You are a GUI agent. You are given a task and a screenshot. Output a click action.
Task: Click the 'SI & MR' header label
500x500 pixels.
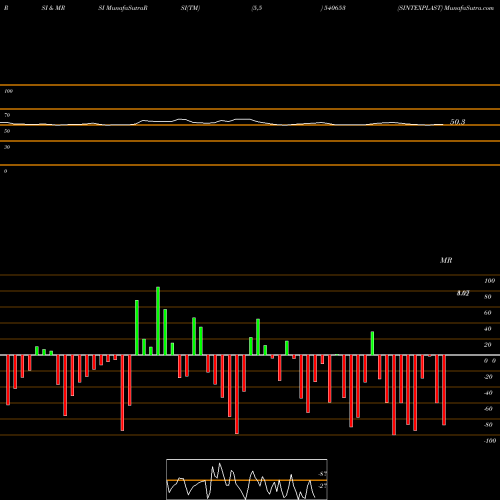(x=53, y=8)
